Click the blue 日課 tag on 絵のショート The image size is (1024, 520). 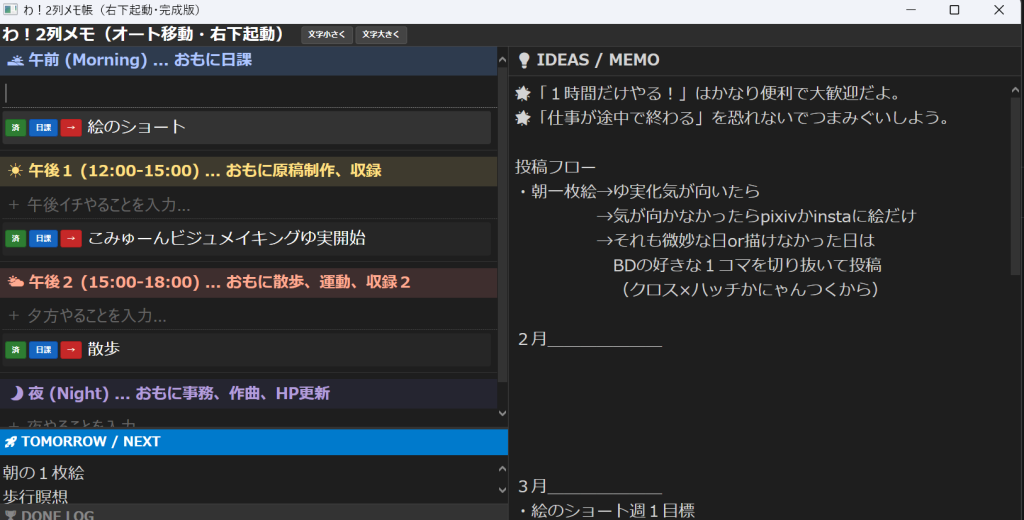coord(43,128)
